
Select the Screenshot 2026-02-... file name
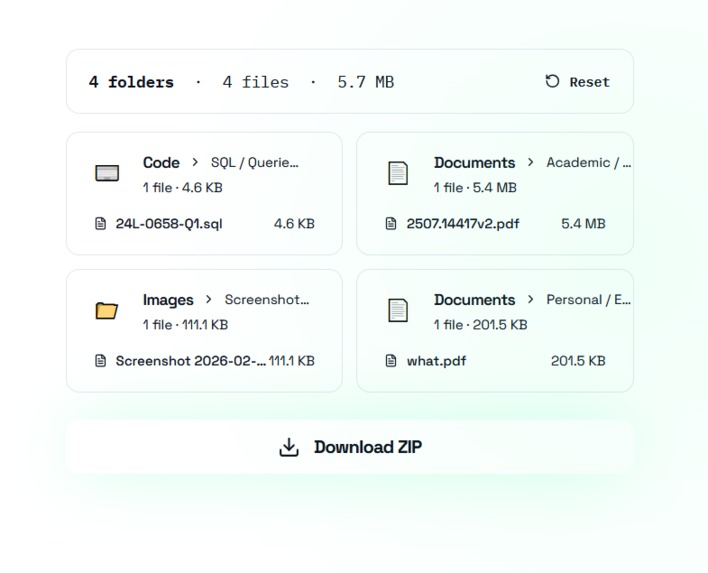pyautogui.click(x=191, y=361)
